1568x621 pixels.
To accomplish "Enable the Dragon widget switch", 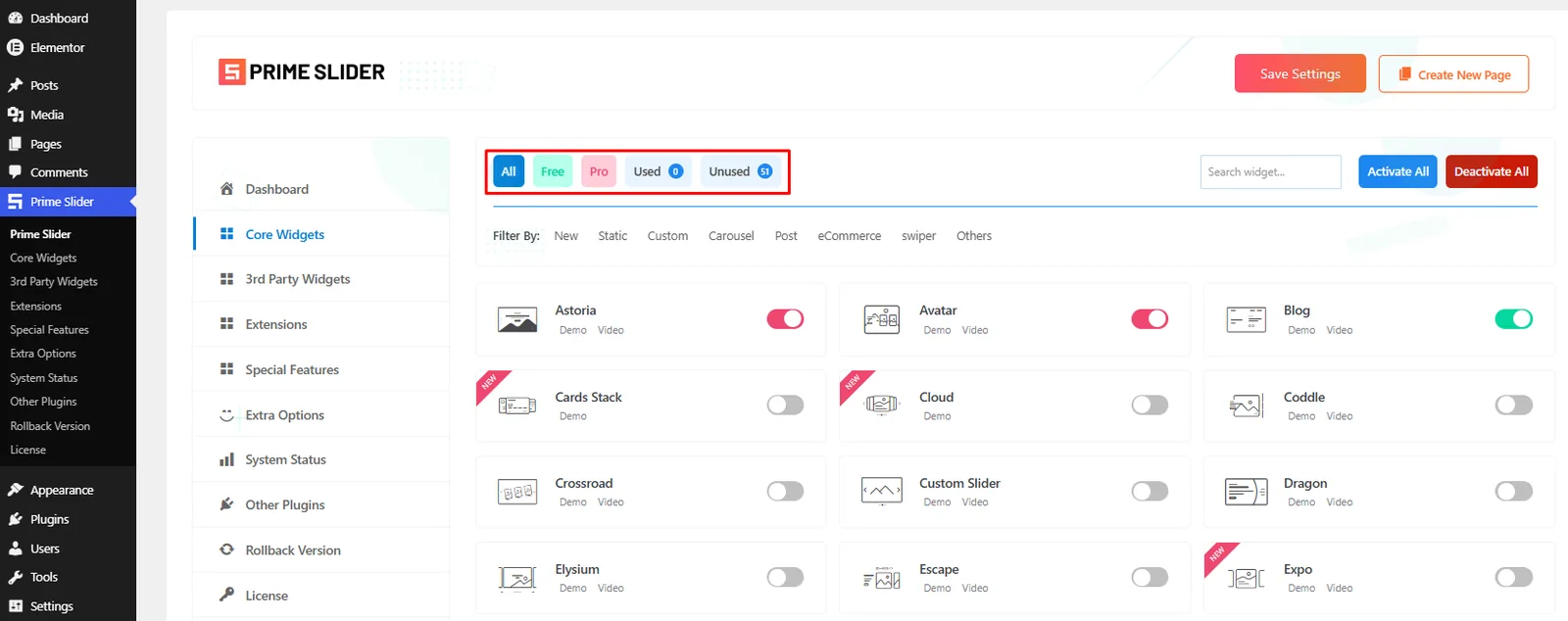I will pyautogui.click(x=1513, y=491).
